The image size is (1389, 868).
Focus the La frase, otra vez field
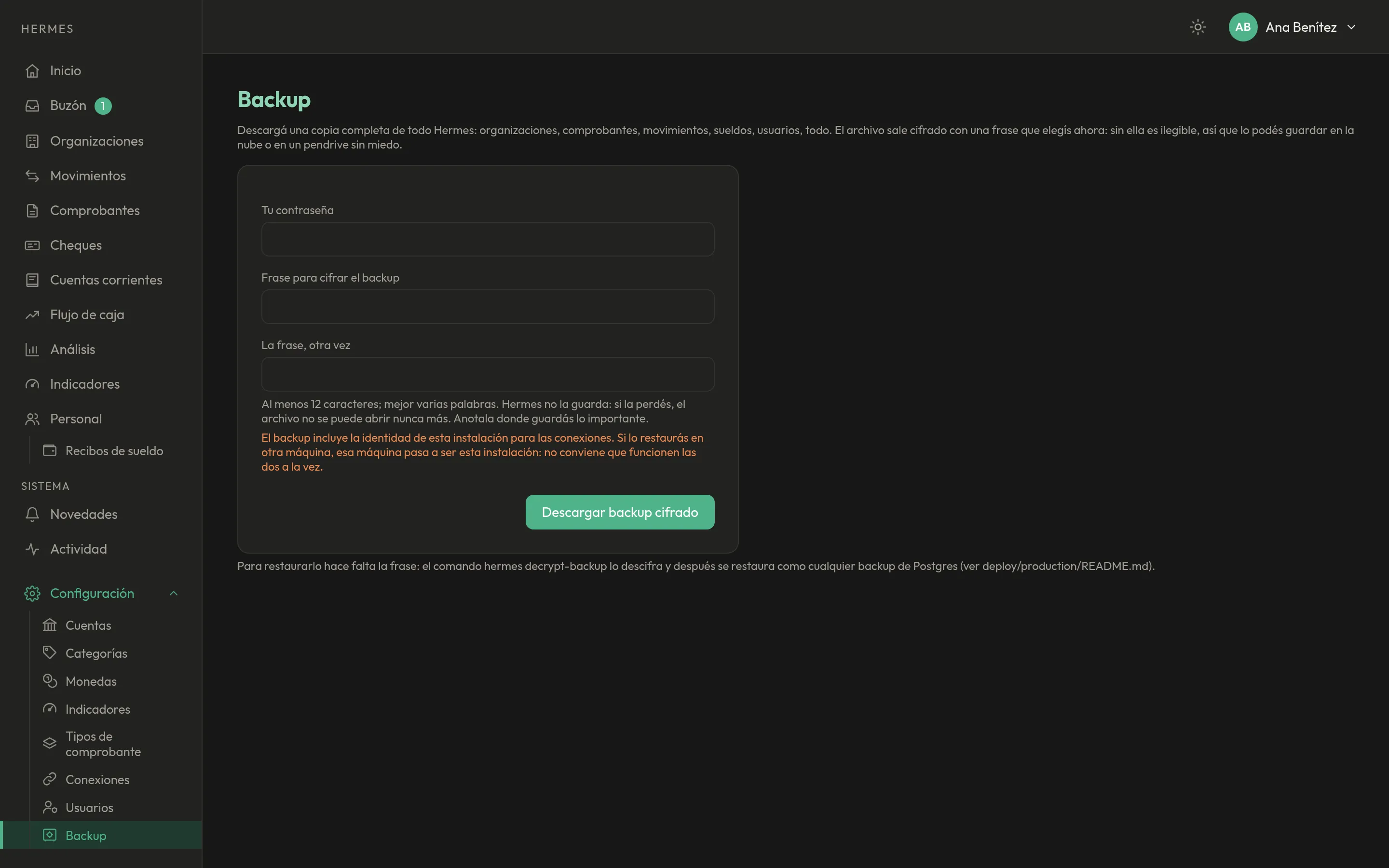point(488,374)
